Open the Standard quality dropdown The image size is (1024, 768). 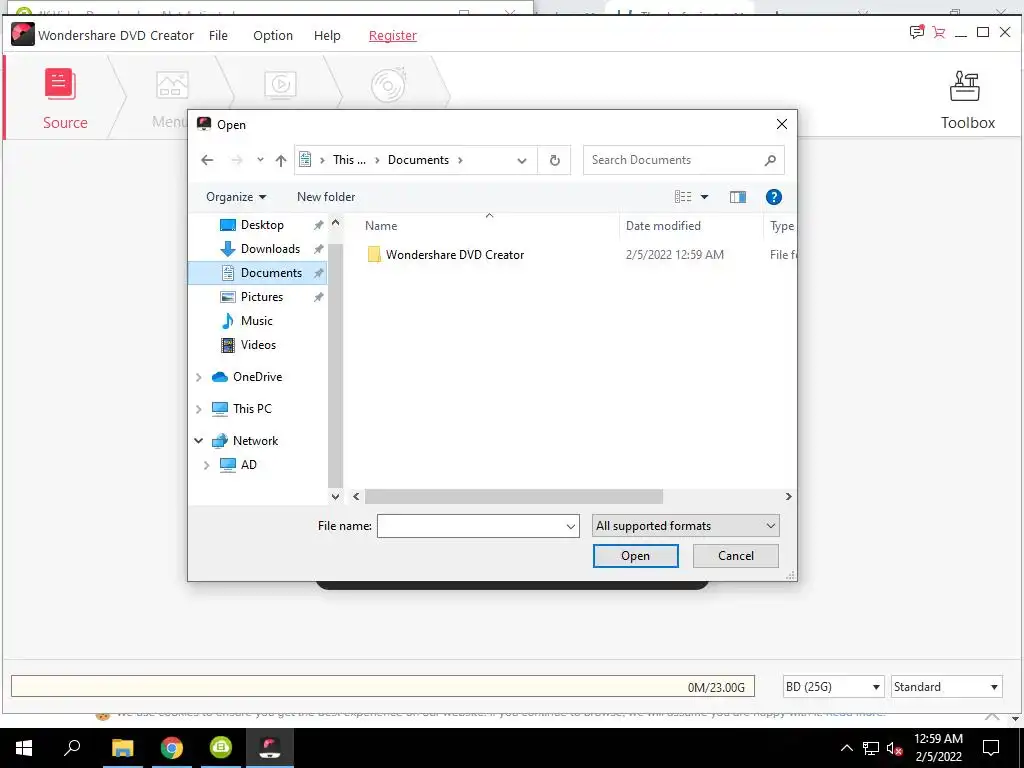coord(946,686)
